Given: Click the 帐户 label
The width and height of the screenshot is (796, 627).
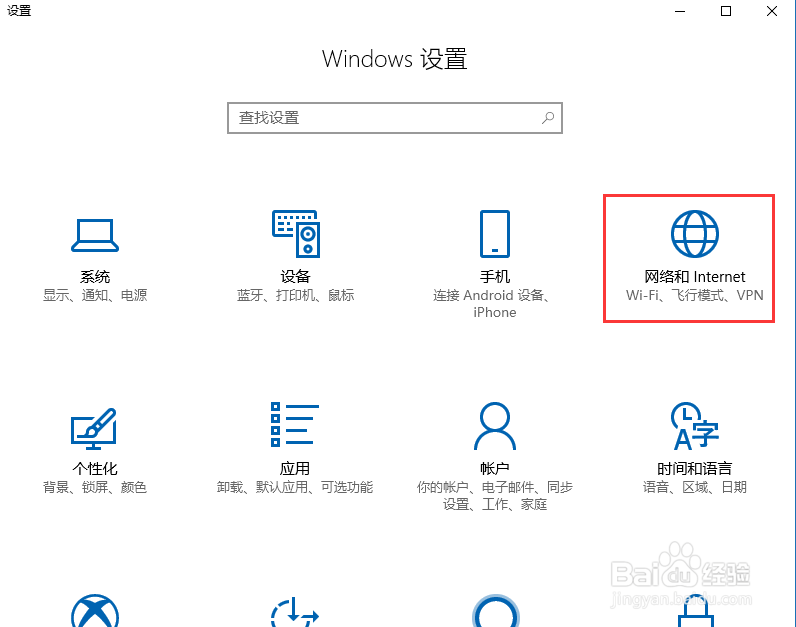Looking at the screenshot, I should (495, 468).
